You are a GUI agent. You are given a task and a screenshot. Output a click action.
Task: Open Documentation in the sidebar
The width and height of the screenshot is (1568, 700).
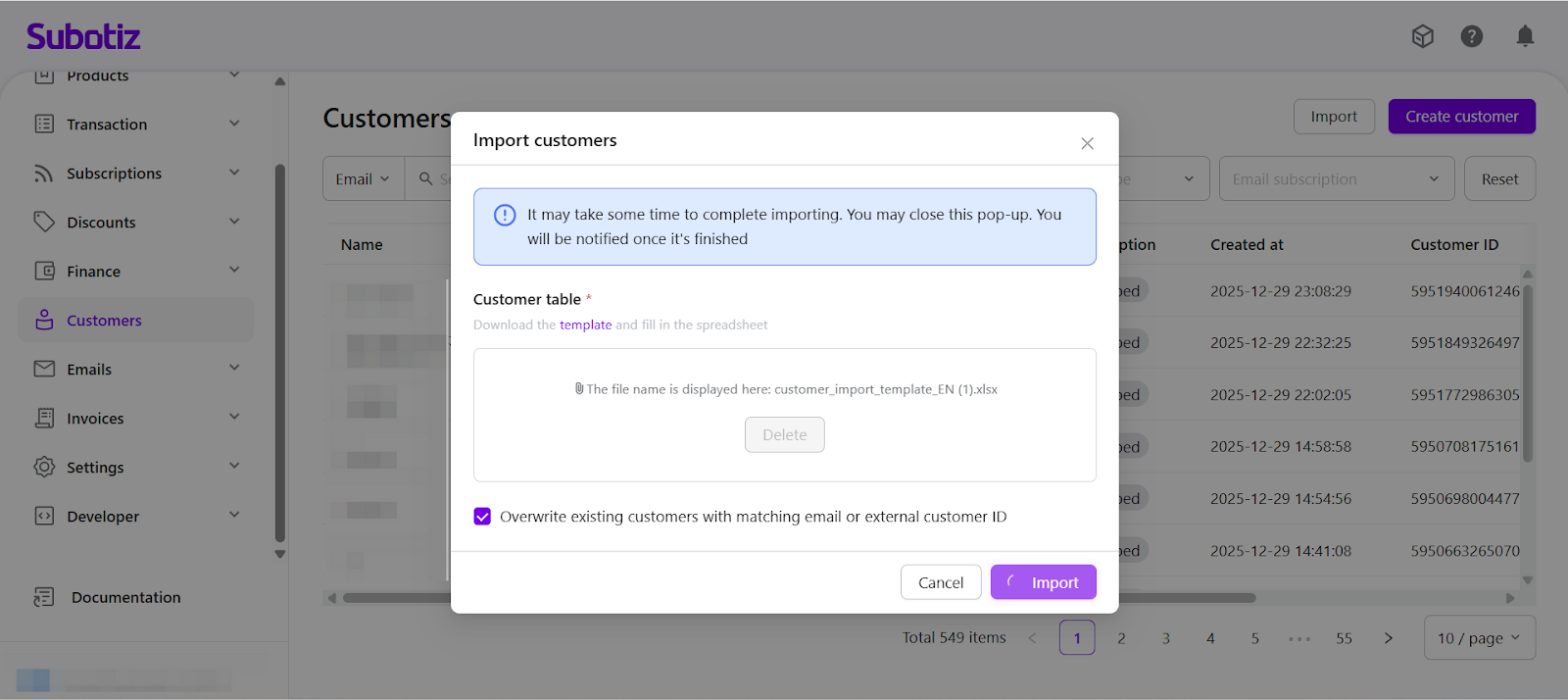pyautogui.click(x=125, y=597)
